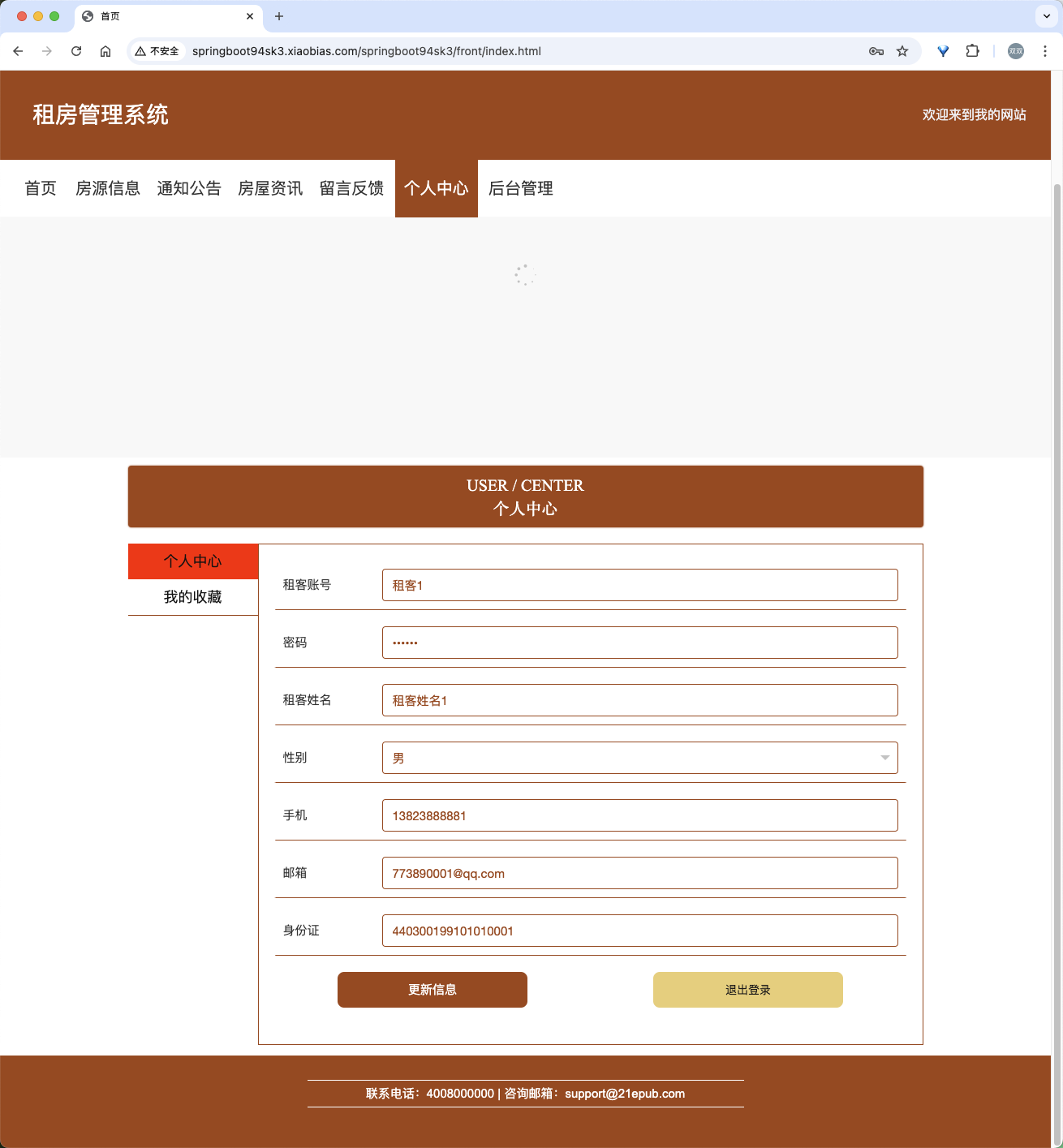Select 个人中心 in the side menu
1063x1148 pixels.
point(193,561)
